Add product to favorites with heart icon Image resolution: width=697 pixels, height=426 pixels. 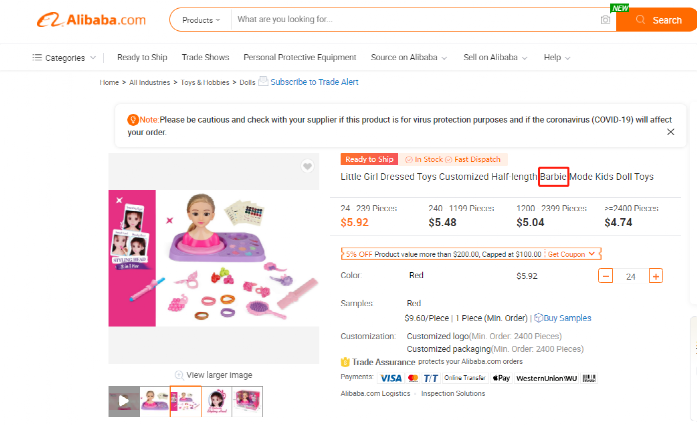pyautogui.click(x=307, y=166)
